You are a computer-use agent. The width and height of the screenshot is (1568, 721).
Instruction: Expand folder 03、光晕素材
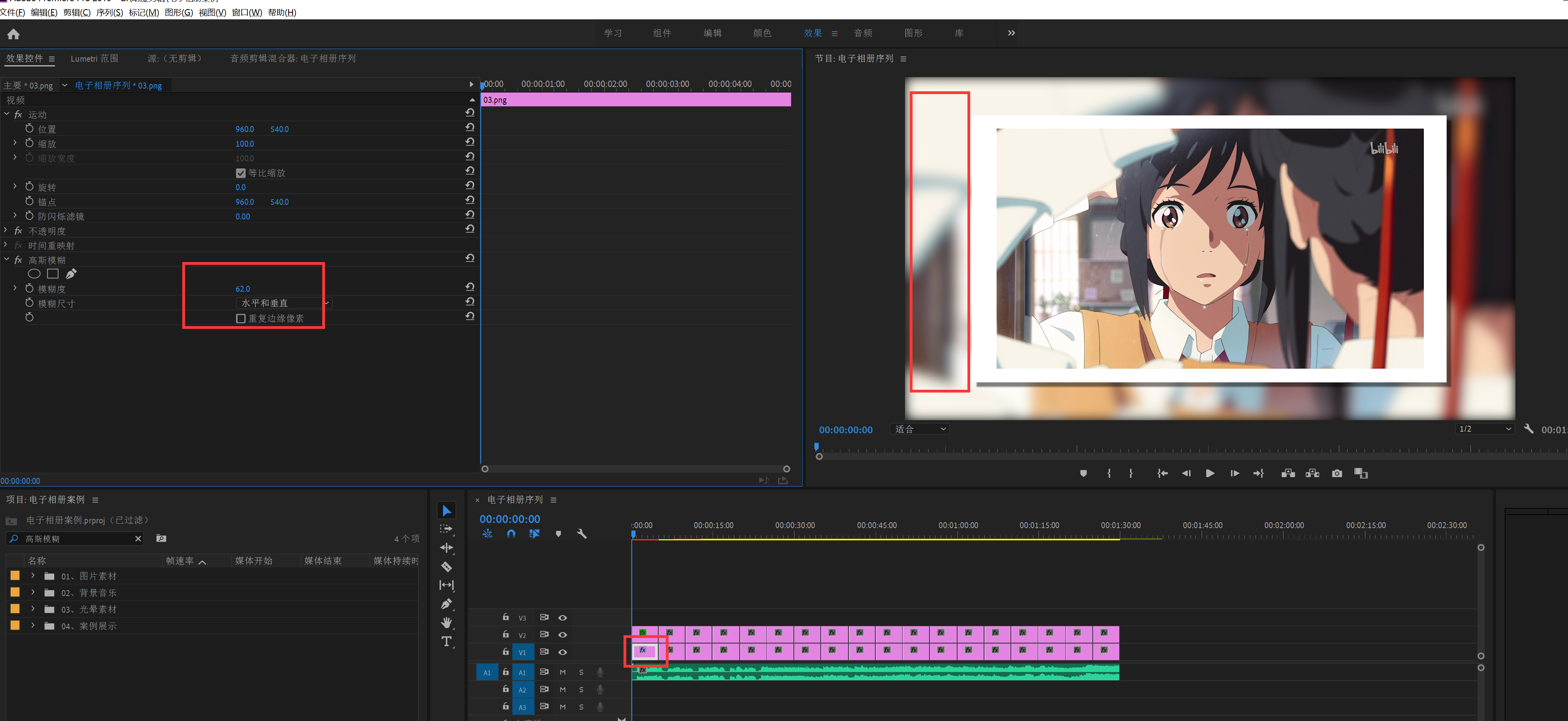click(x=33, y=608)
